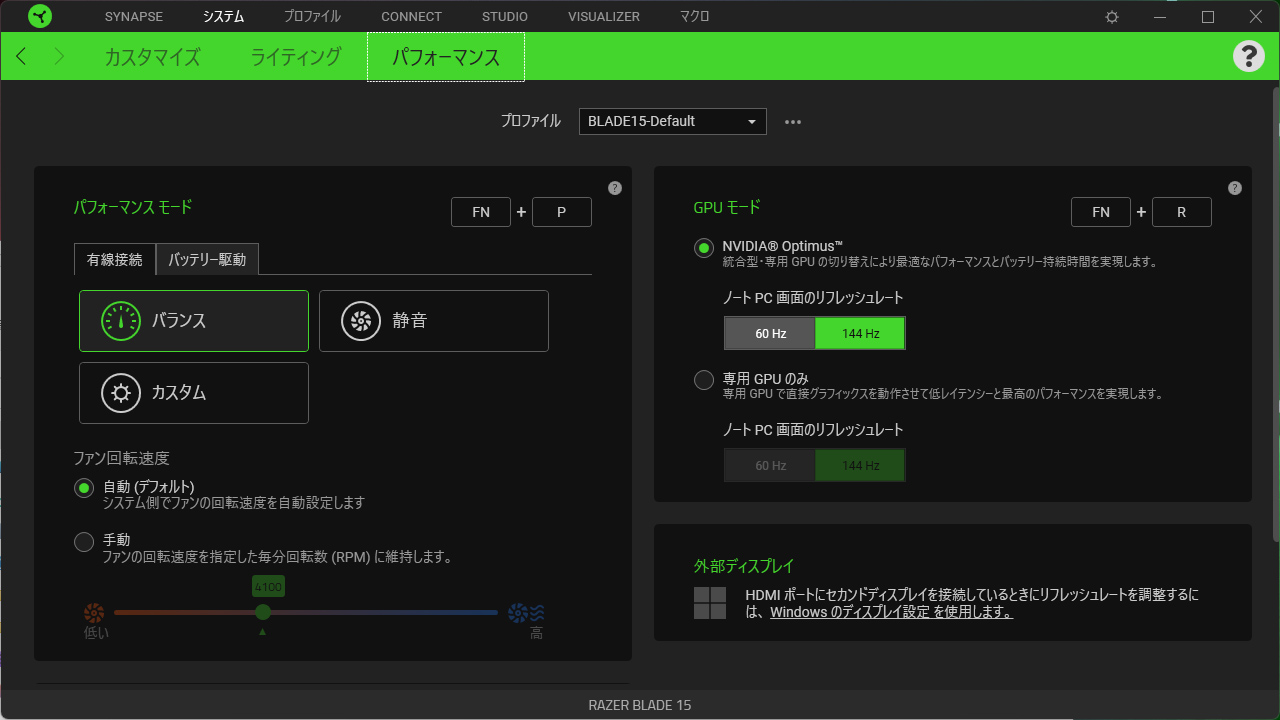Open マクロ top menu
Image resolution: width=1280 pixels, height=720 pixels.
point(695,17)
